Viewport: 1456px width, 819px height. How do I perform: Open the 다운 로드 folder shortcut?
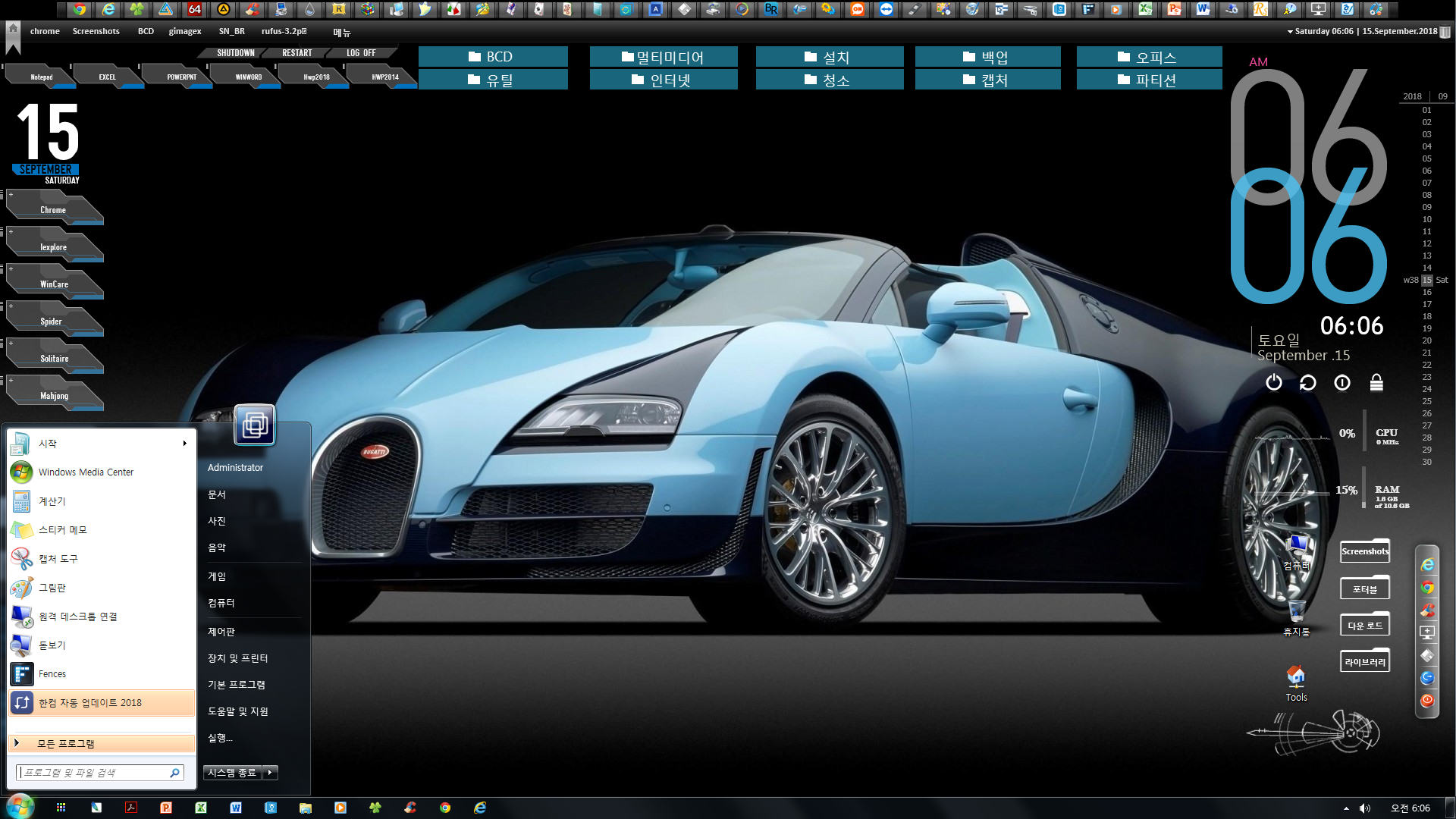[1365, 625]
